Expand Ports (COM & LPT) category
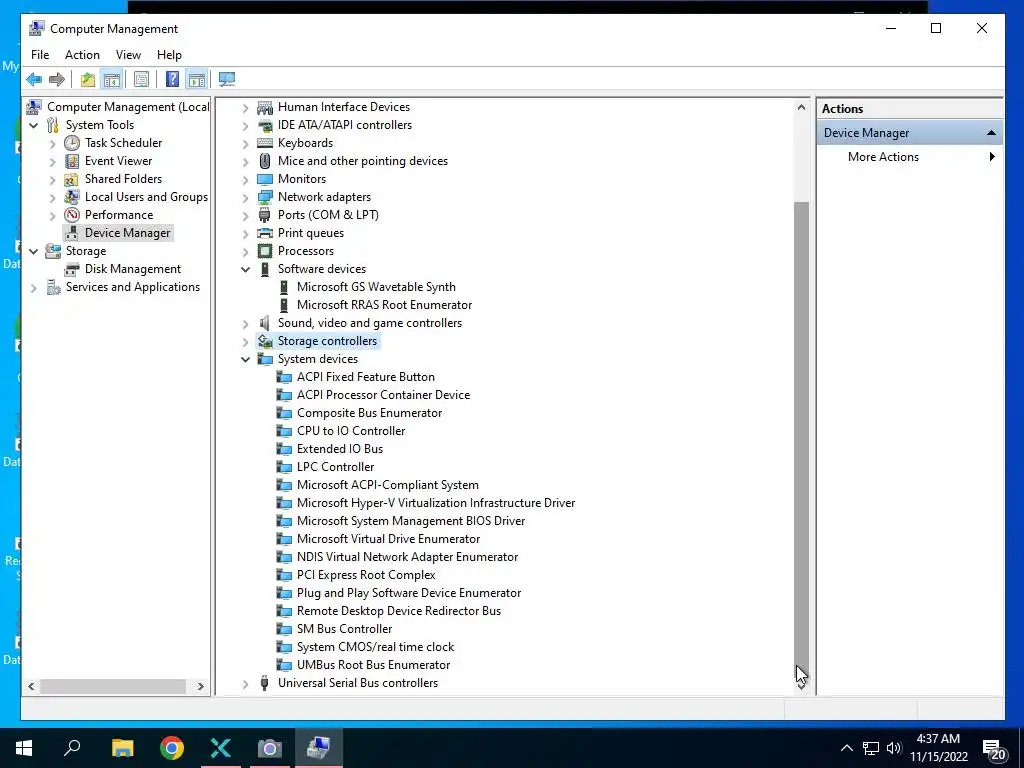The height and width of the screenshot is (768, 1024). point(246,216)
